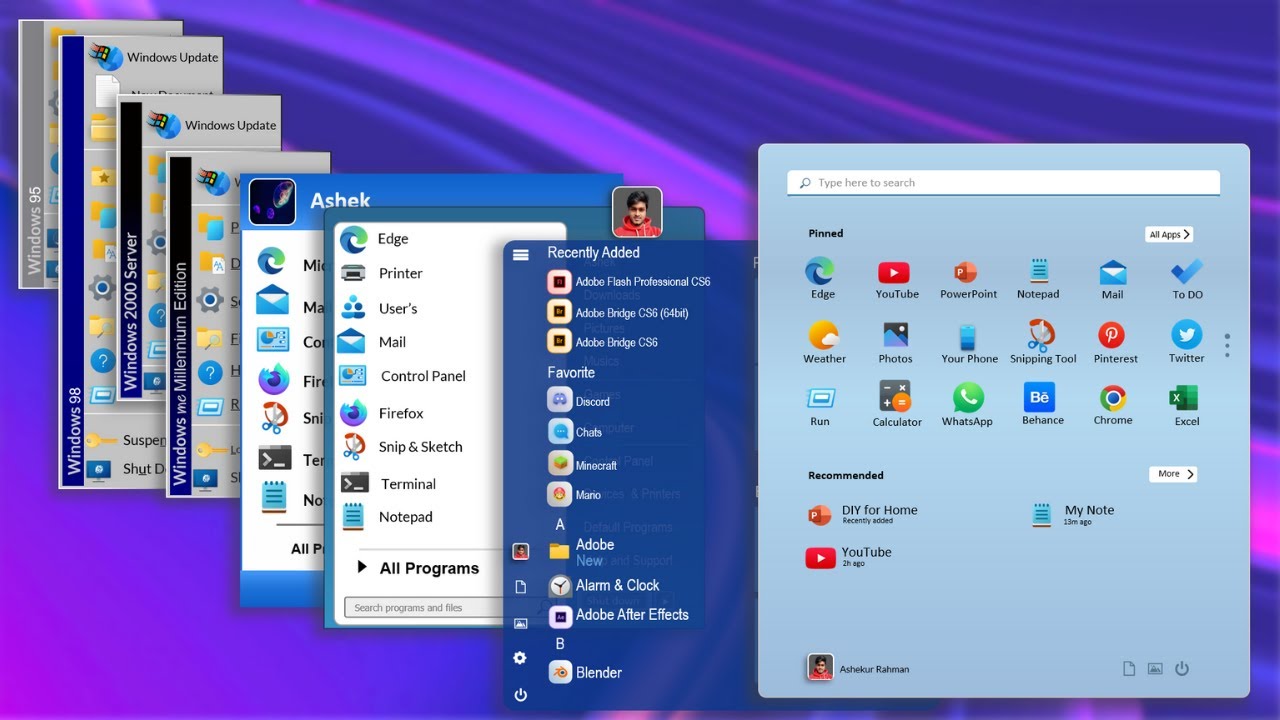Open the user account icon in the Windows 10 sidebar

pos(520,551)
